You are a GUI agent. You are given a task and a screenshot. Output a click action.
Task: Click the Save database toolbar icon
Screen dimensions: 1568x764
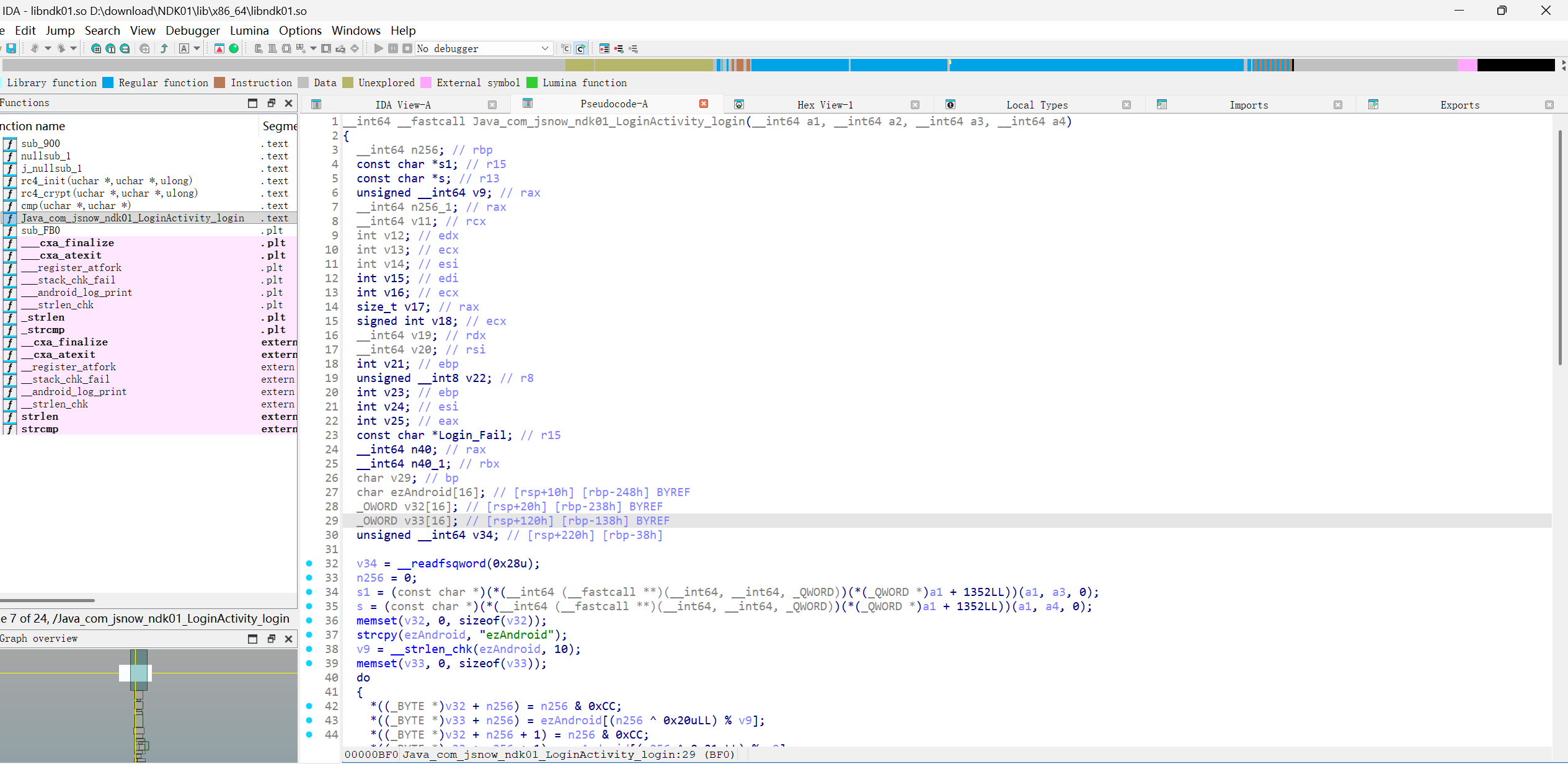(x=11, y=48)
